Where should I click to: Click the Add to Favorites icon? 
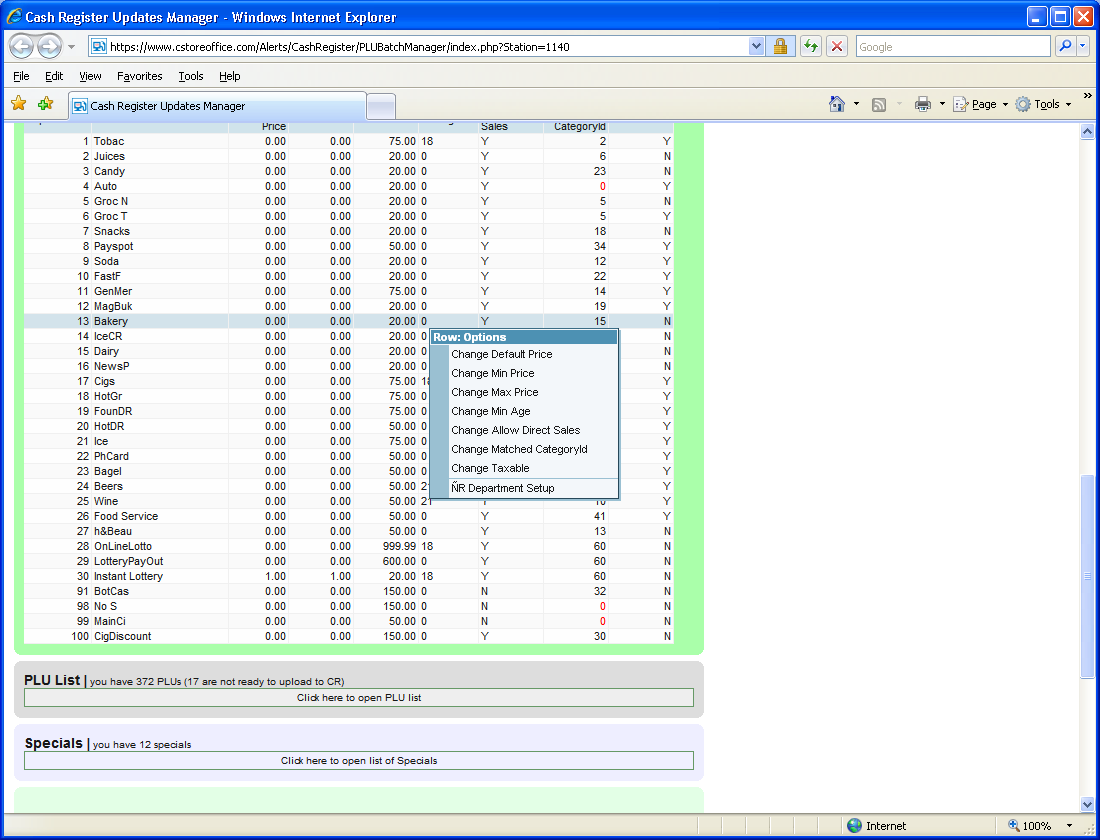click(x=45, y=104)
